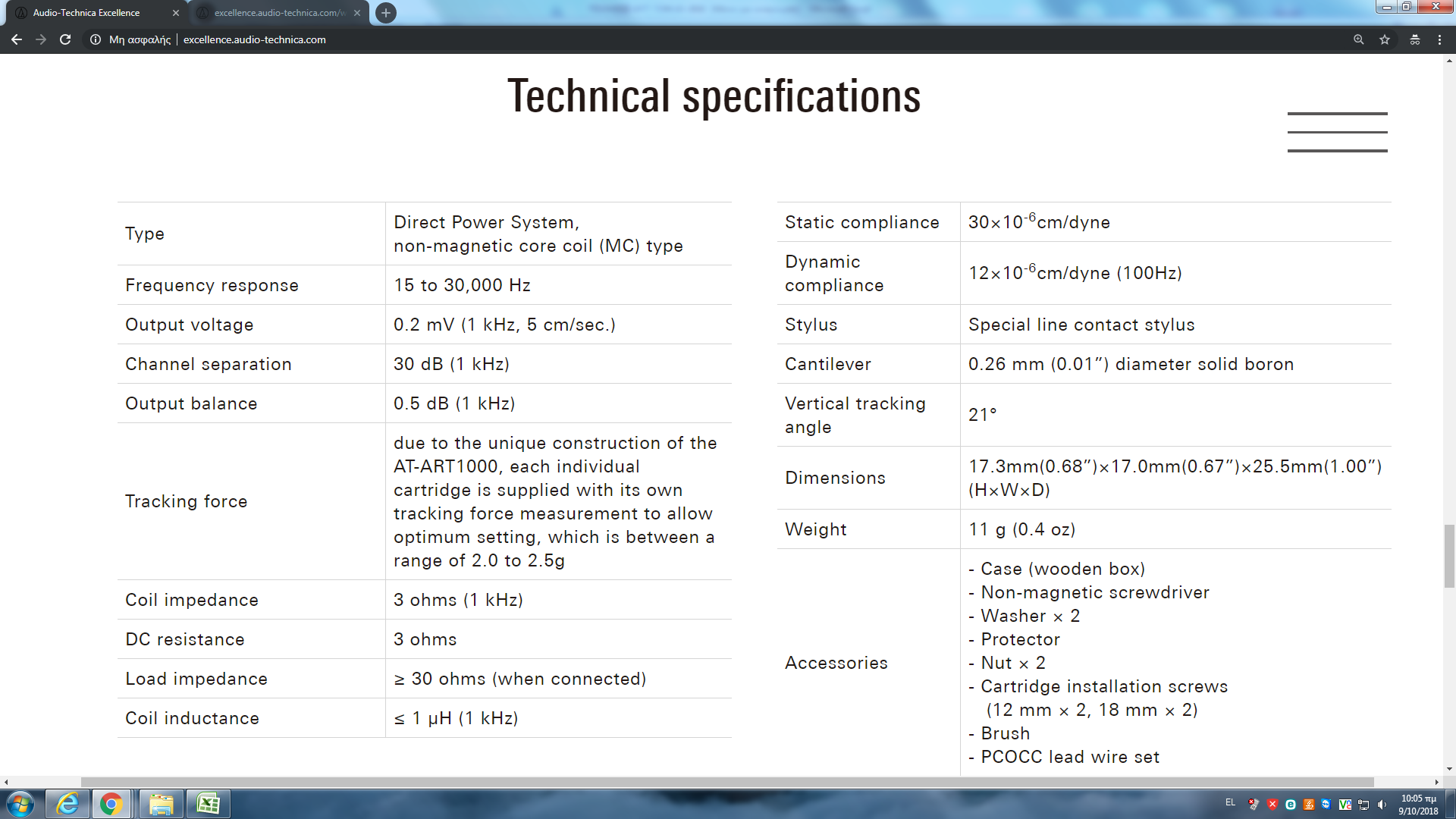Image resolution: width=1456 pixels, height=819 pixels.
Task: Open Chrome's three-dot menu
Action: (1439, 39)
